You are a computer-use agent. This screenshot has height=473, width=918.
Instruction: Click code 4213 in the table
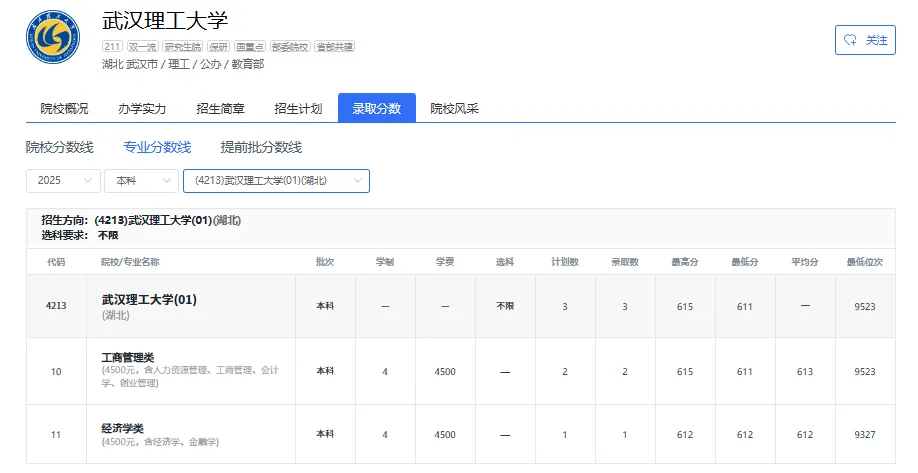pyautogui.click(x=56, y=306)
